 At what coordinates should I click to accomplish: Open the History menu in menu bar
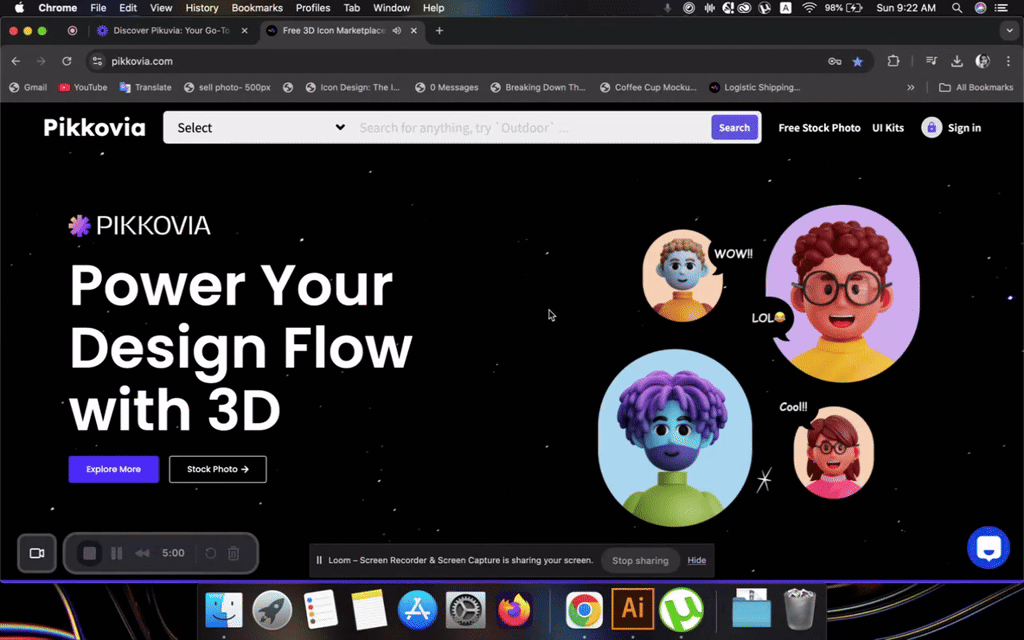tap(202, 8)
